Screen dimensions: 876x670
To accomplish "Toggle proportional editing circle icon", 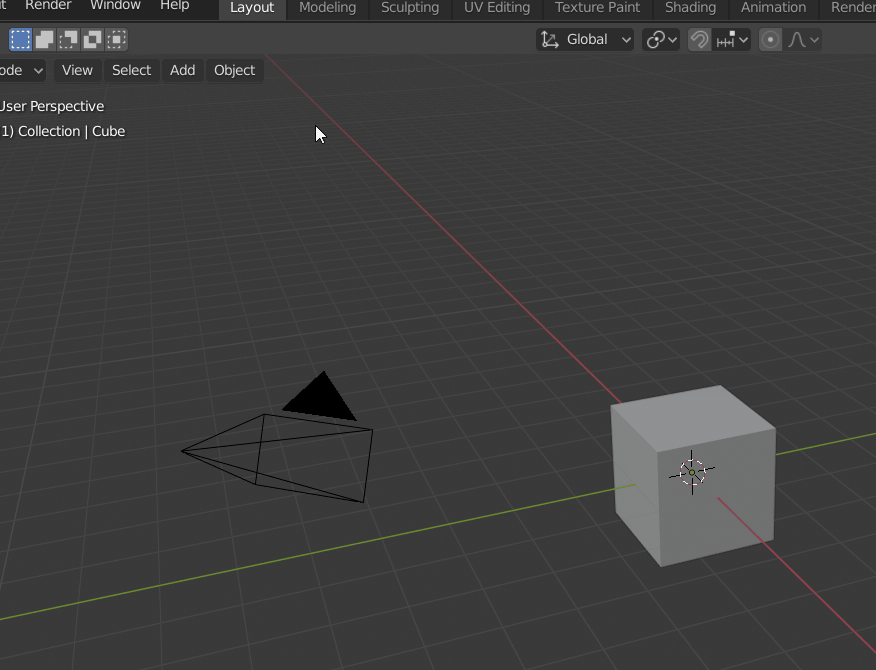I will coord(770,40).
